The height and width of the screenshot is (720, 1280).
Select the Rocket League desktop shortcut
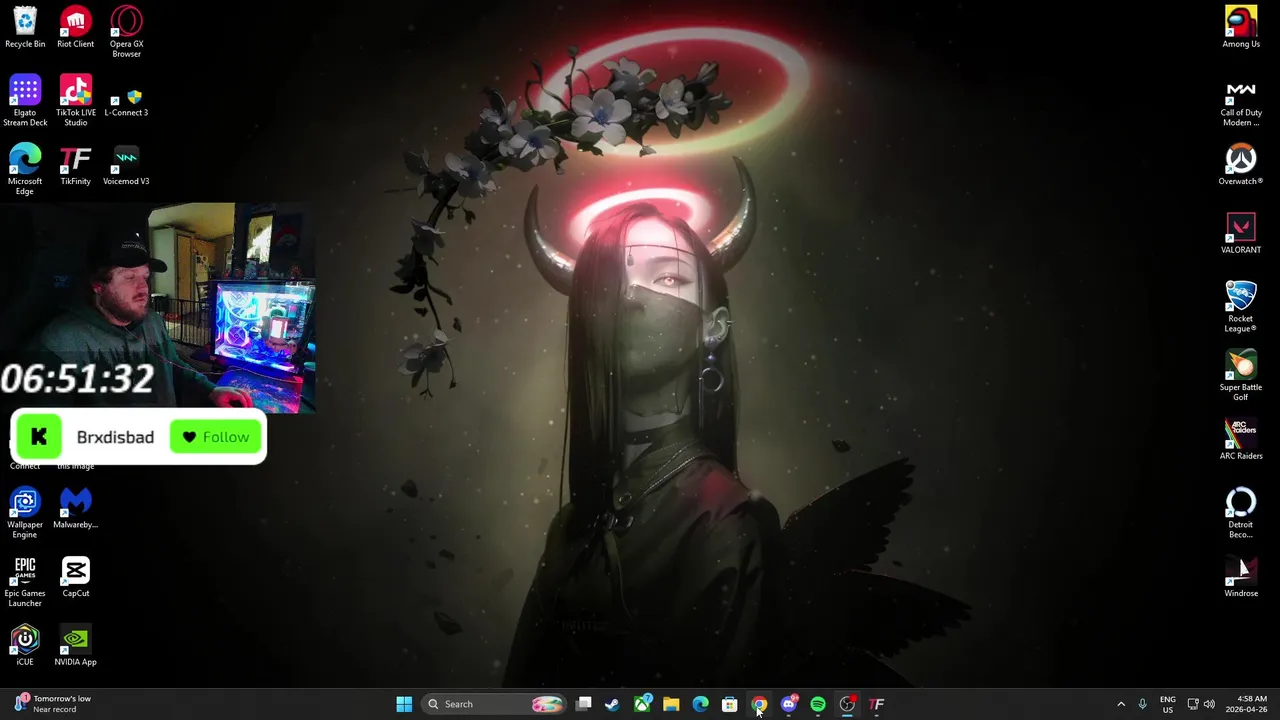[x=1241, y=307]
